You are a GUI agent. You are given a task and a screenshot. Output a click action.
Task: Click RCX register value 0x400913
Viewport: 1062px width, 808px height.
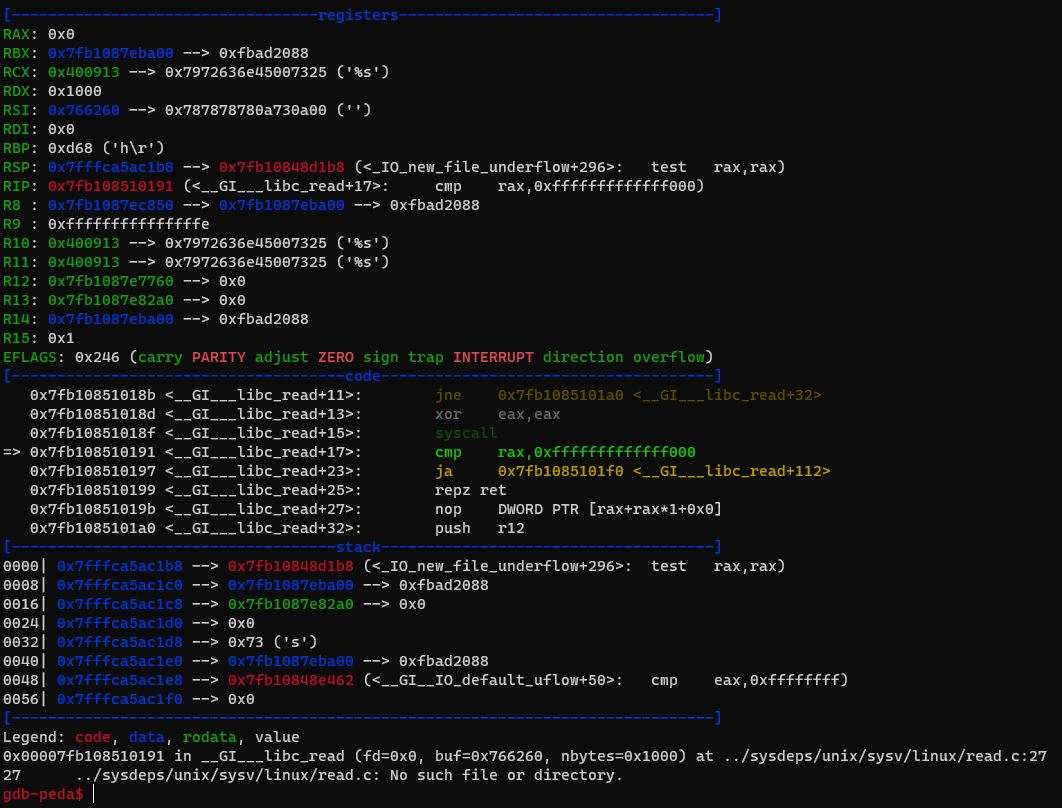(x=83, y=72)
